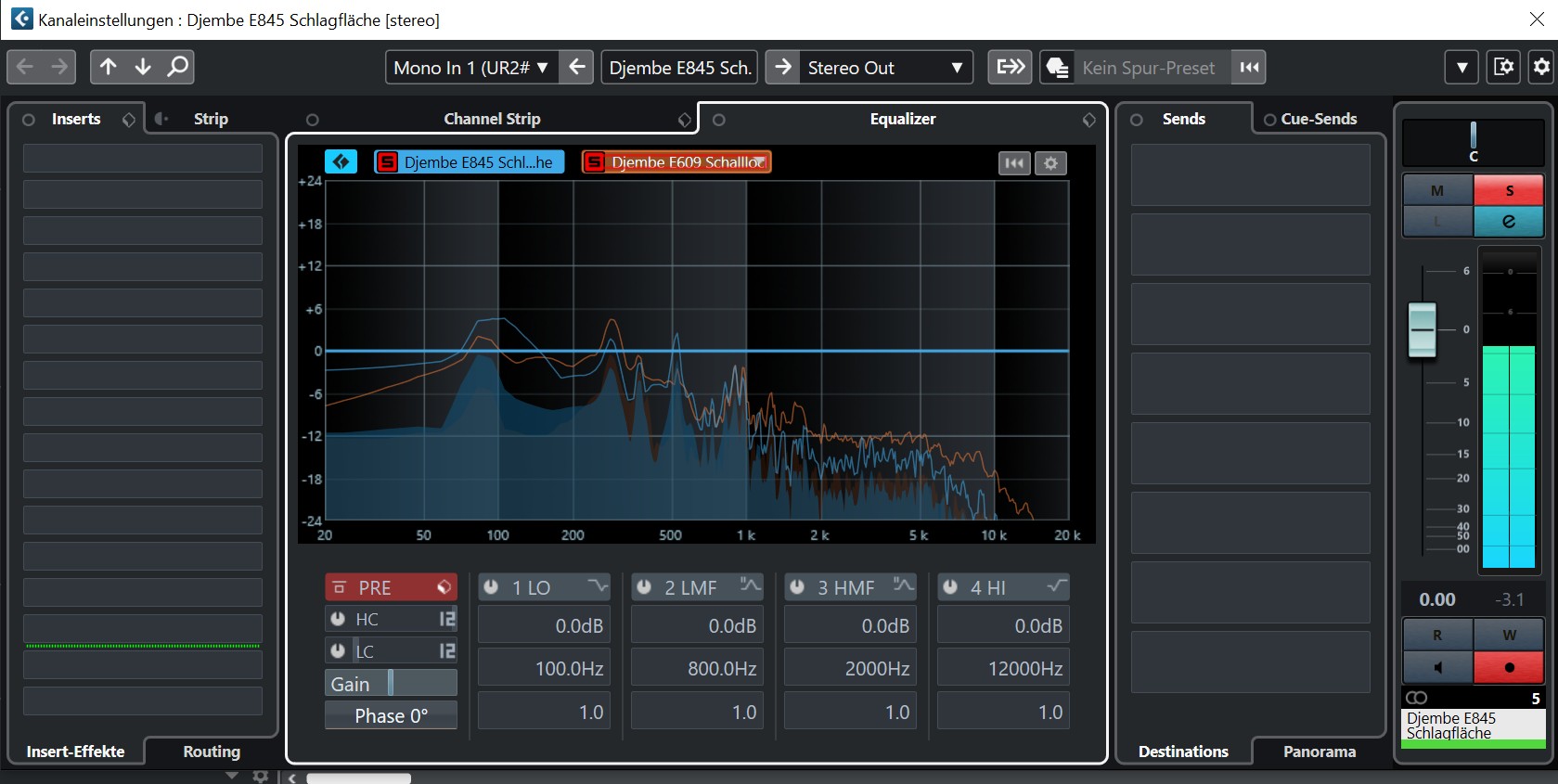Click the 4 HI frequency field 12000Hz
The width and height of the screenshot is (1558, 784).
click(x=1003, y=668)
